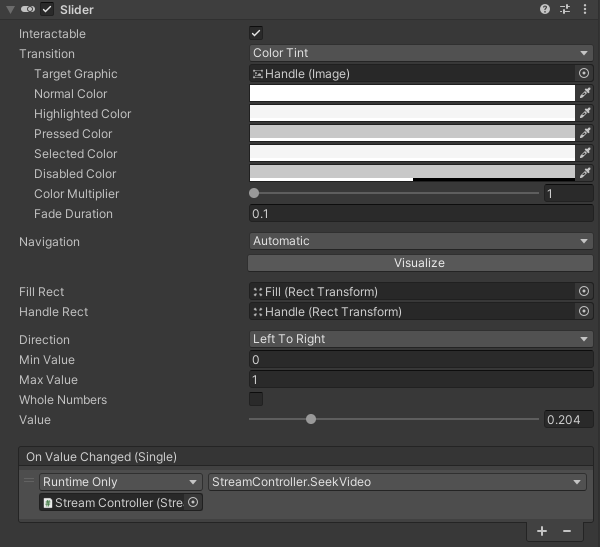Click the Fade Duration field showing 0.1

coord(421,213)
